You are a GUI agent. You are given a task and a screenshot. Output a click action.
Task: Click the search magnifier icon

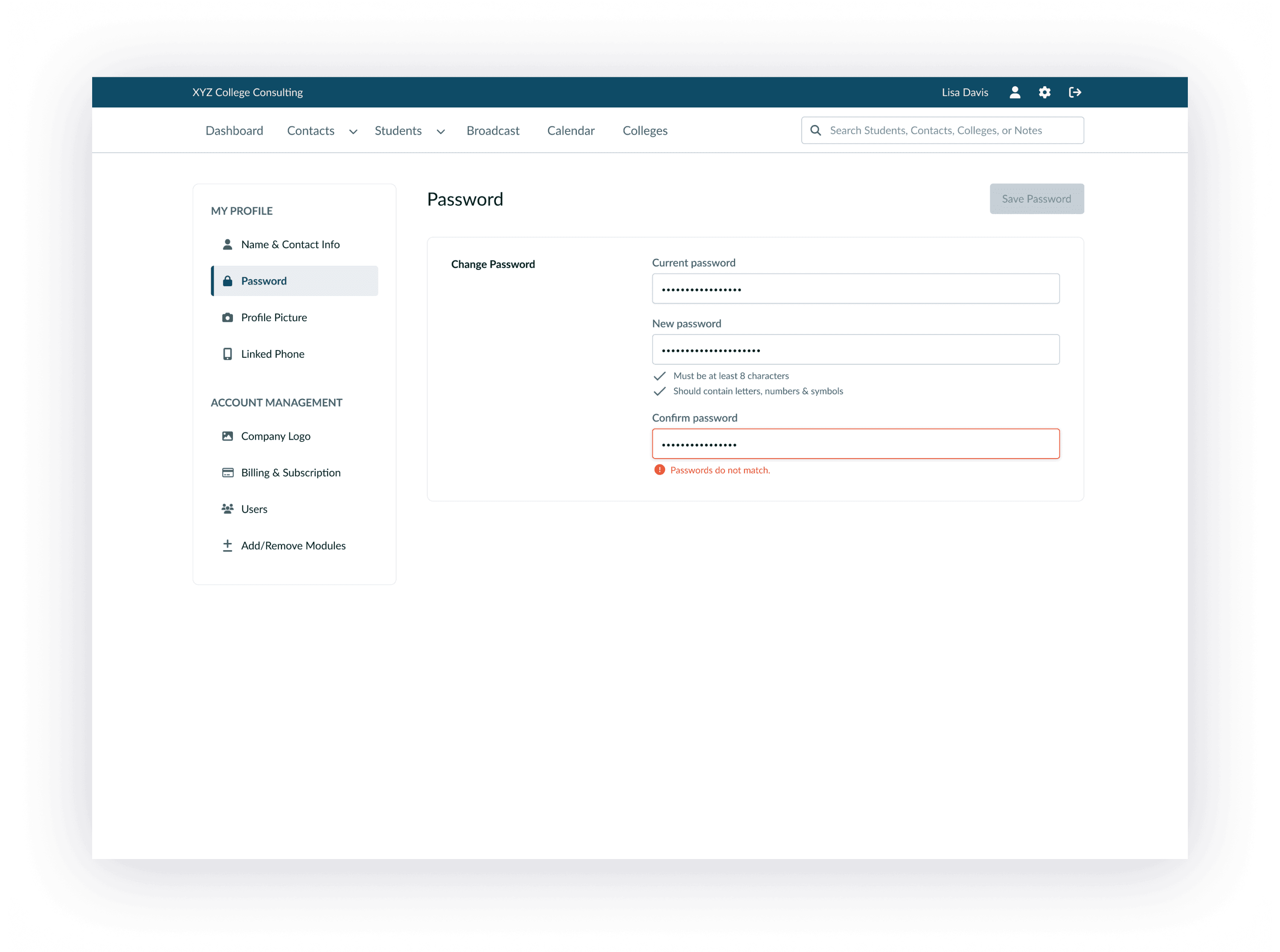point(815,130)
